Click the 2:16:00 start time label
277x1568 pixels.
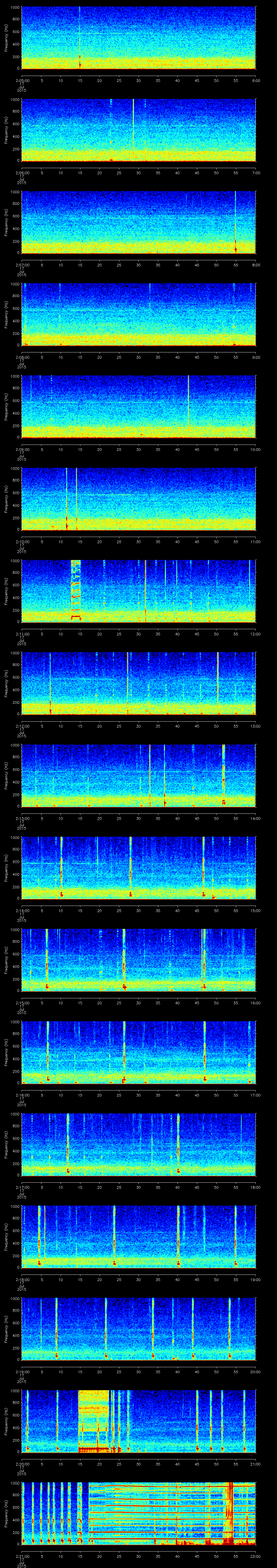pos(22,1095)
